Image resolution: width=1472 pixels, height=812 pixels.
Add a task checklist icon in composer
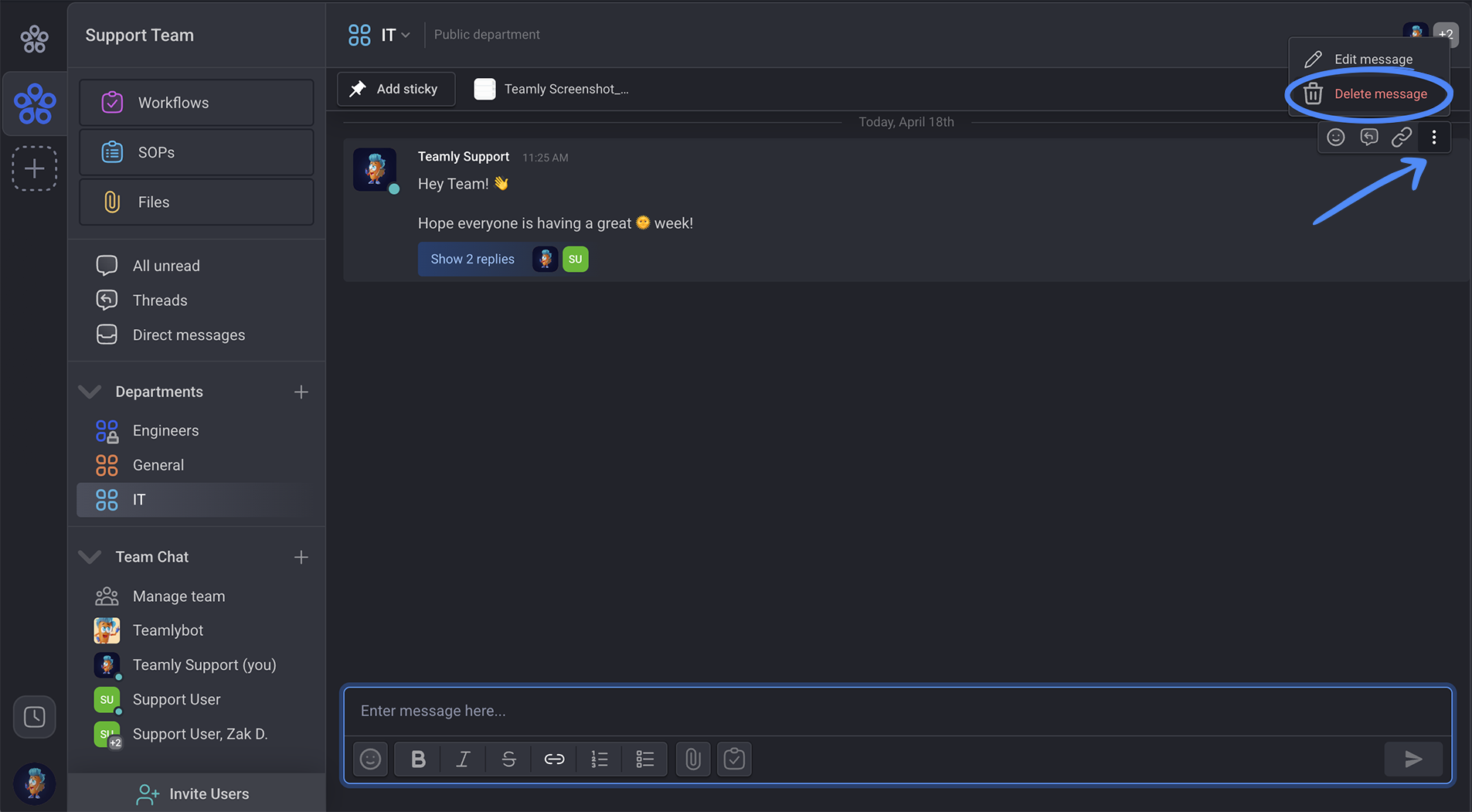pos(734,759)
